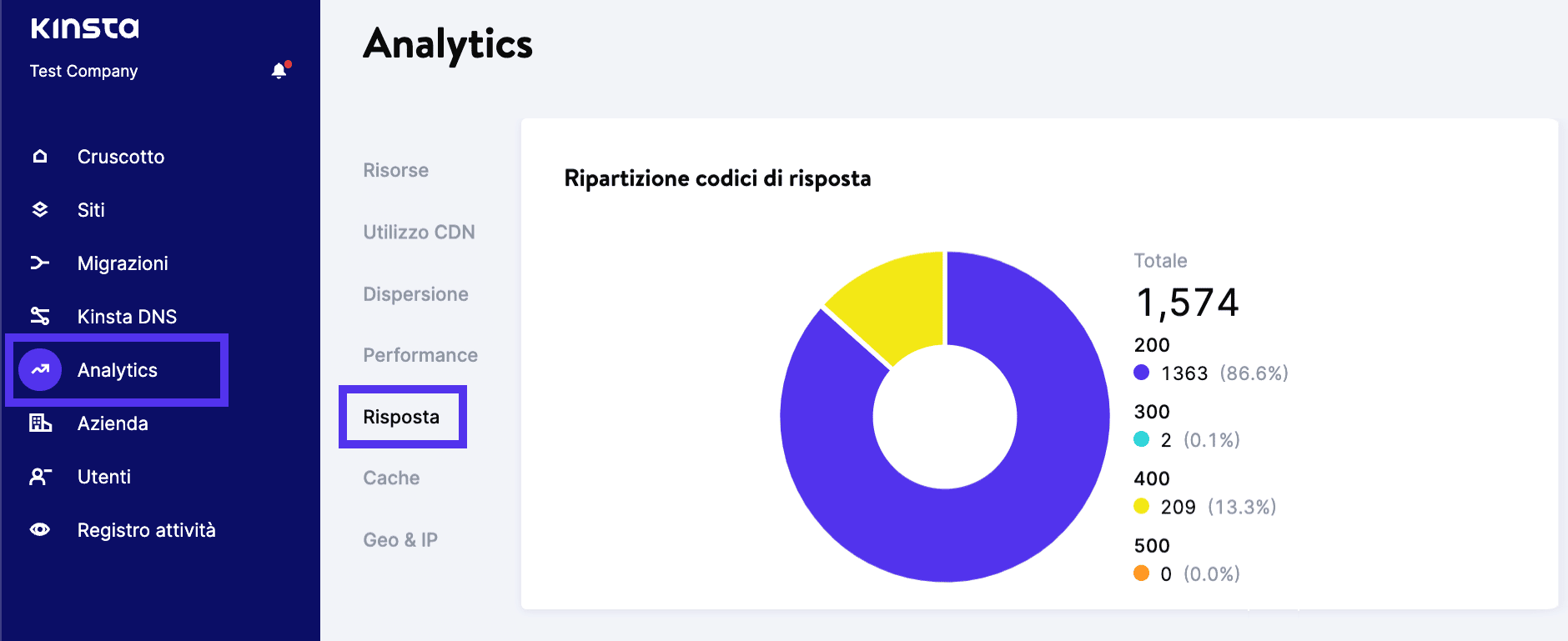1568x641 pixels.
Task: Click the Siti layers icon
Action: point(38,209)
